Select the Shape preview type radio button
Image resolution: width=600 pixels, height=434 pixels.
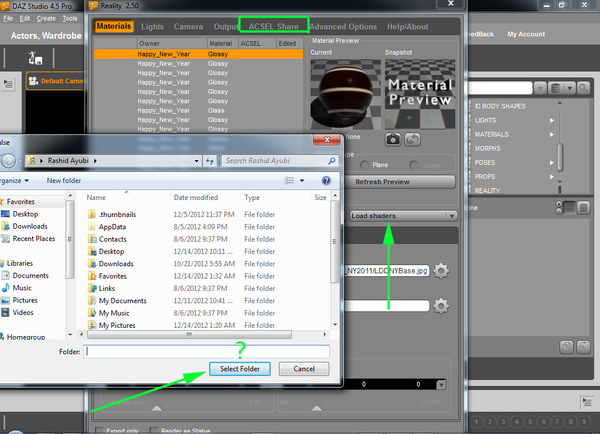coord(414,165)
